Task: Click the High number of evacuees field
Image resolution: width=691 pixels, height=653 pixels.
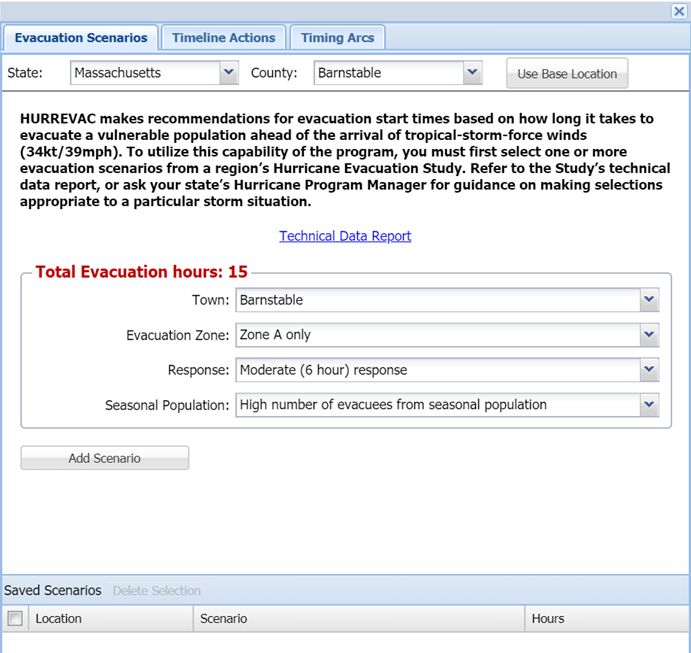Action: click(438, 405)
